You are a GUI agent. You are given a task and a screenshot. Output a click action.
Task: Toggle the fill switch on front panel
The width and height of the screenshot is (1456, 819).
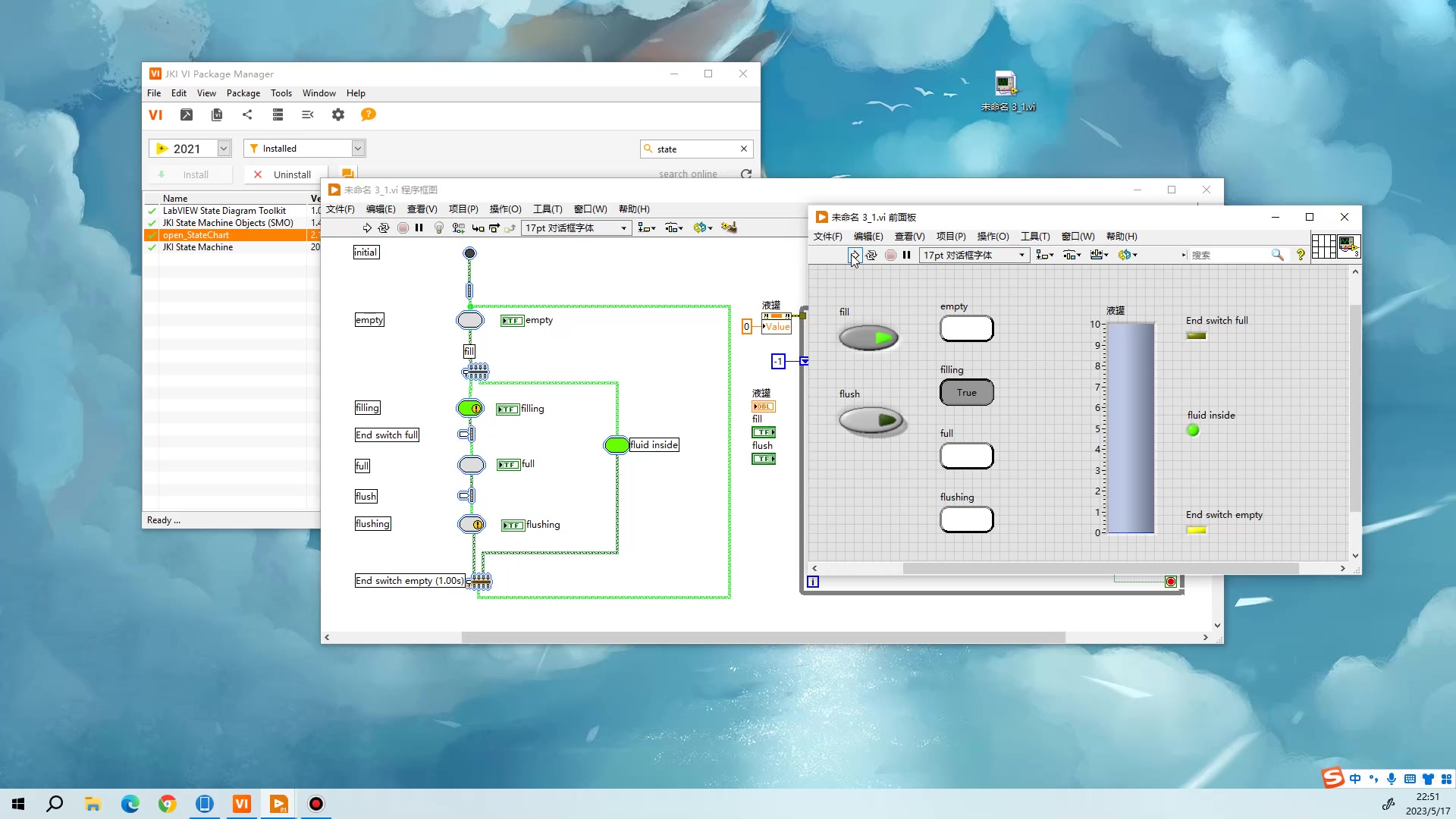(x=868, y=338)
